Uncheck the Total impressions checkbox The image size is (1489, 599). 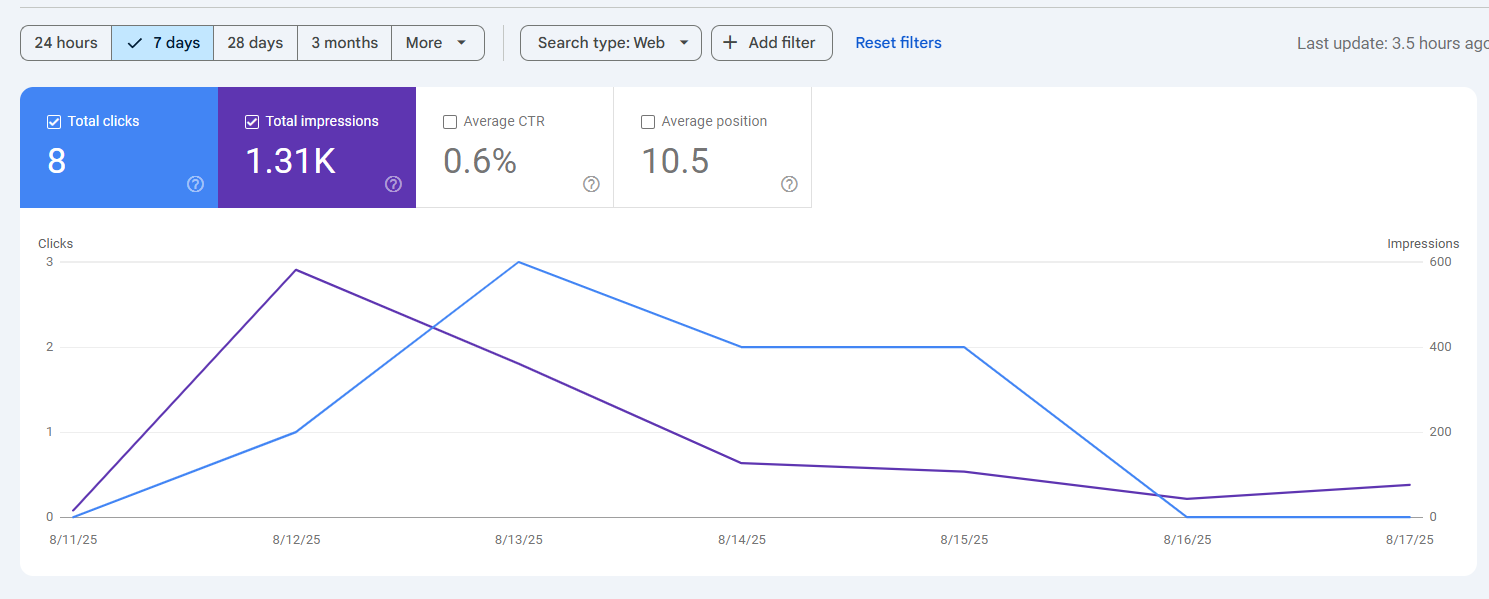pos(252,122)
